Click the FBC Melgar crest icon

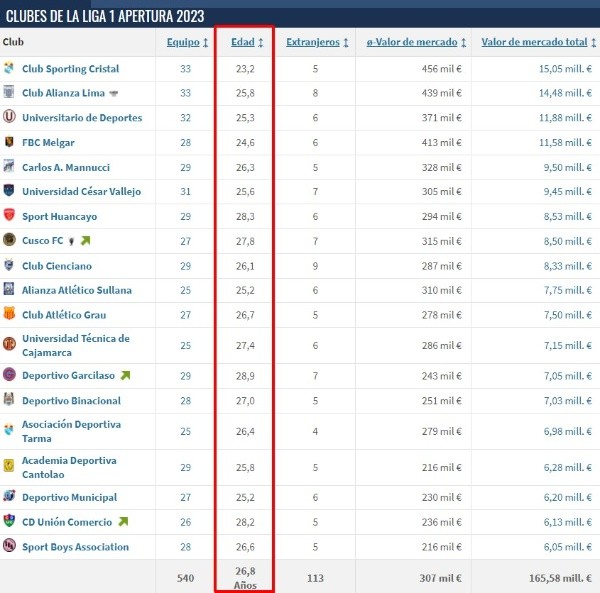point(9,142)
